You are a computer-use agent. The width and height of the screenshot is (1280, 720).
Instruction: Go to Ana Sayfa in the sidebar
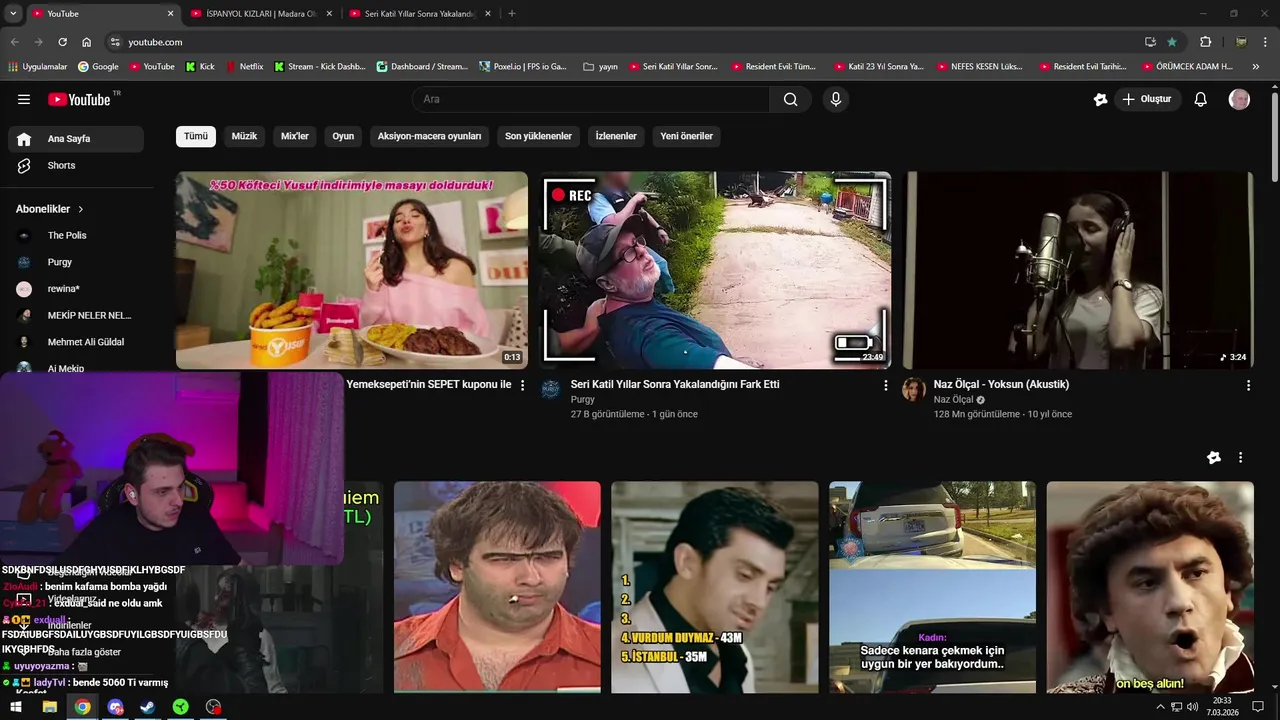click(x=76, y=139)
